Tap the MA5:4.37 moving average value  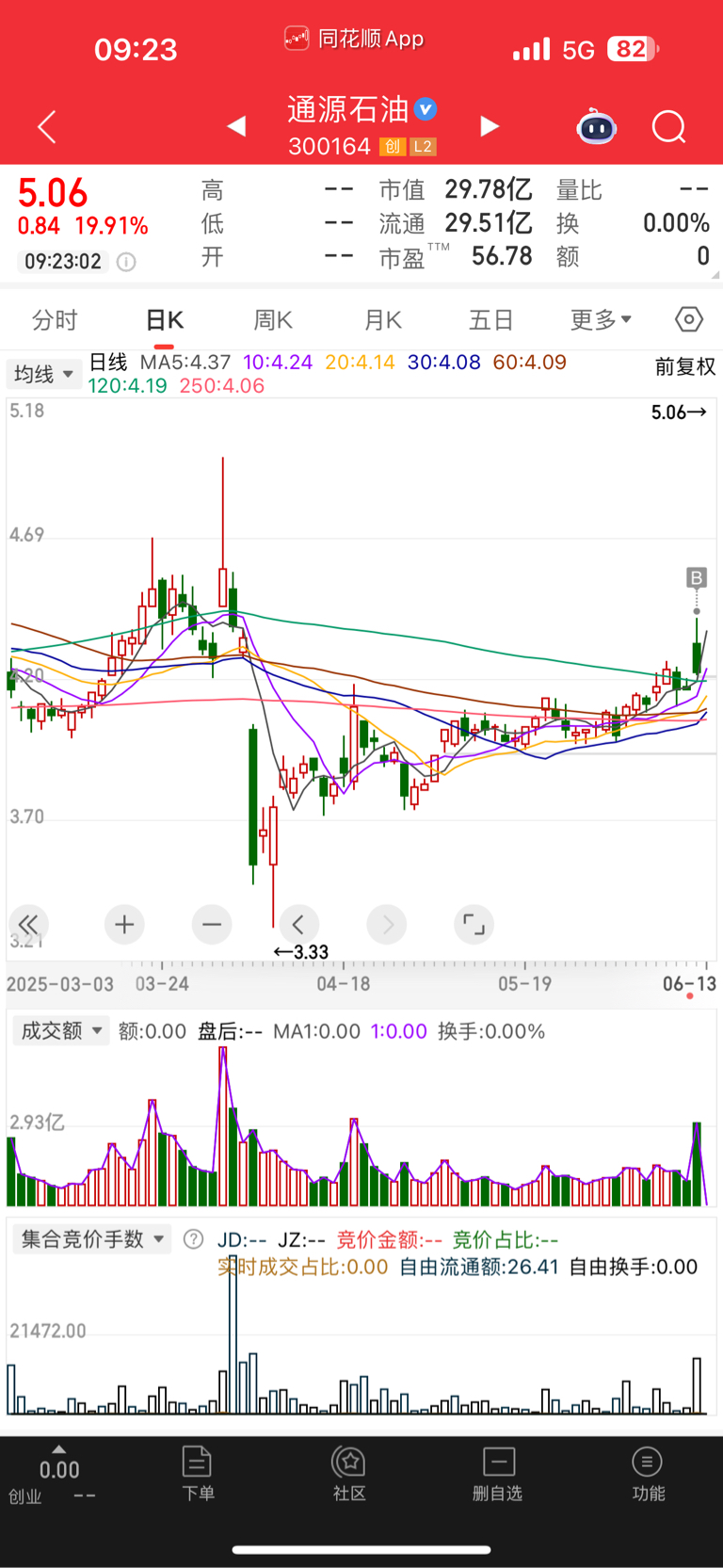point(185,363)
